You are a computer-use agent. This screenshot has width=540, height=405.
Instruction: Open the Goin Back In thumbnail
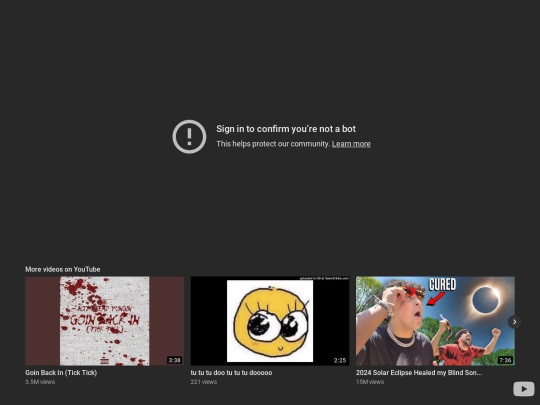click(x=104, y=321)
